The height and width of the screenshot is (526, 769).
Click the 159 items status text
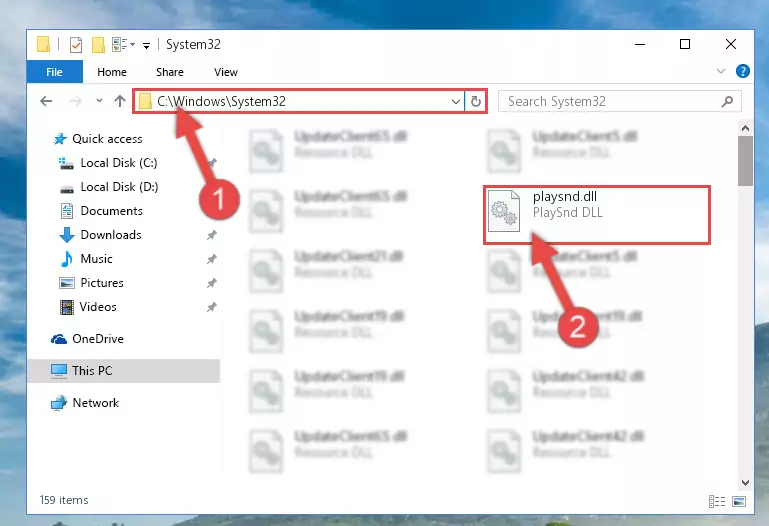pyautogui.click(x=64, y=500)
